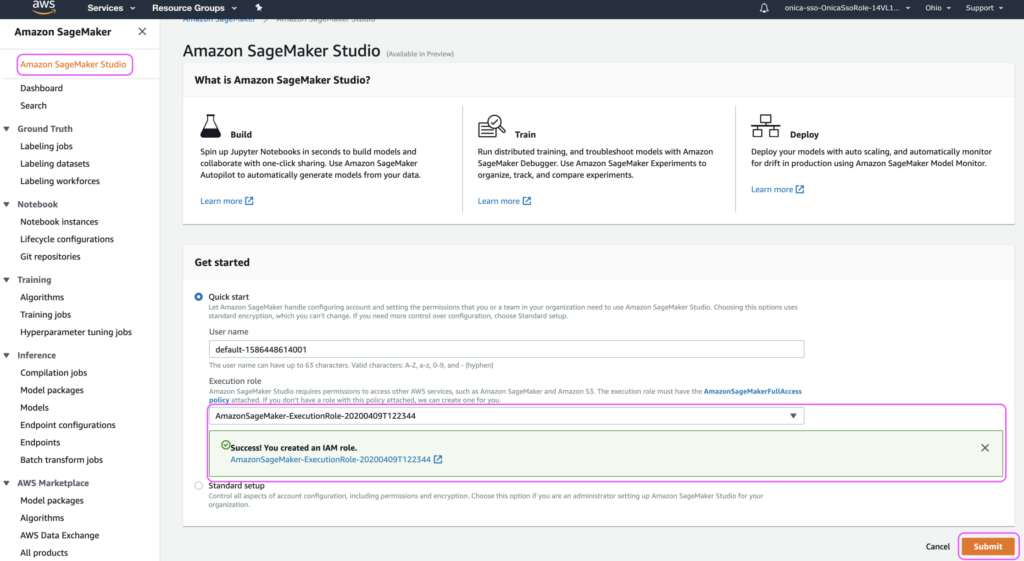Open Lifecycle configurations
1024x561 pixels.
[67, 239]
